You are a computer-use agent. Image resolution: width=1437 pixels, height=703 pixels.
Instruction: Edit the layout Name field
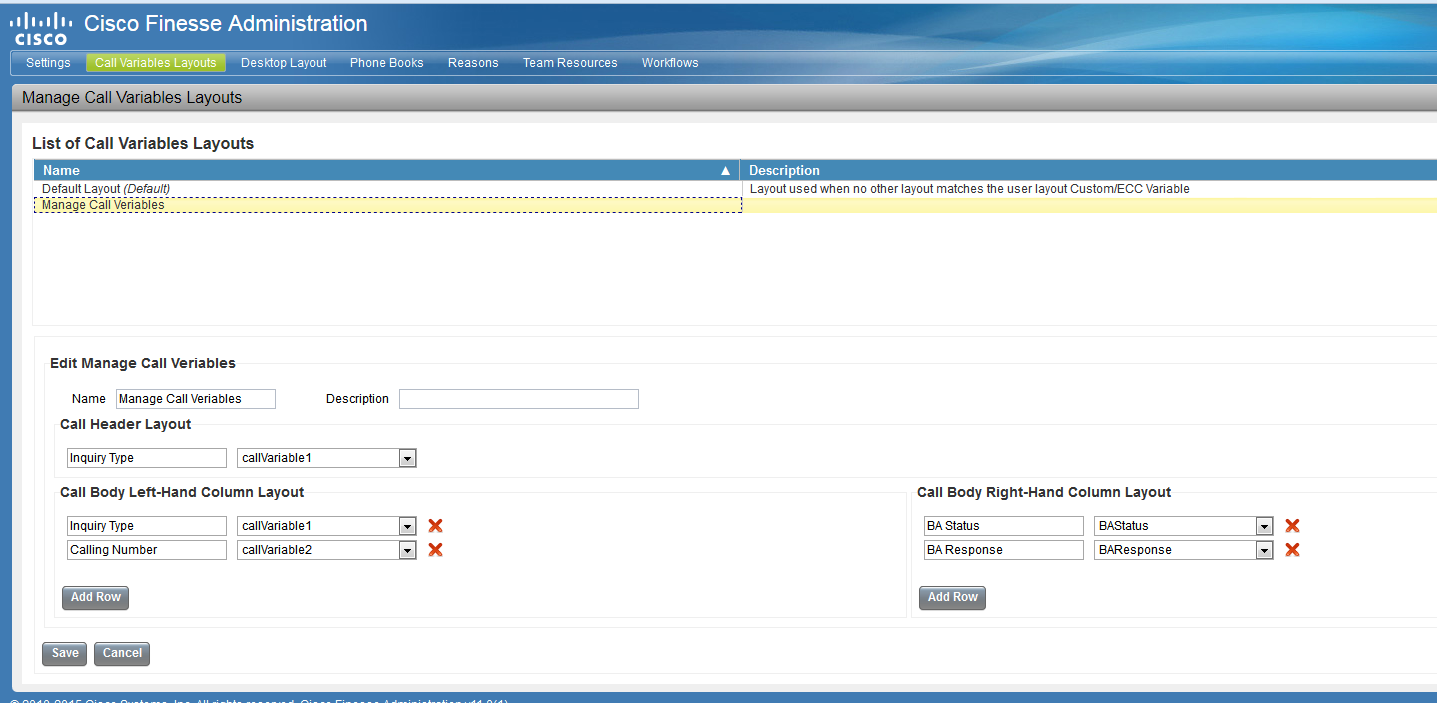tap(196, 399)
